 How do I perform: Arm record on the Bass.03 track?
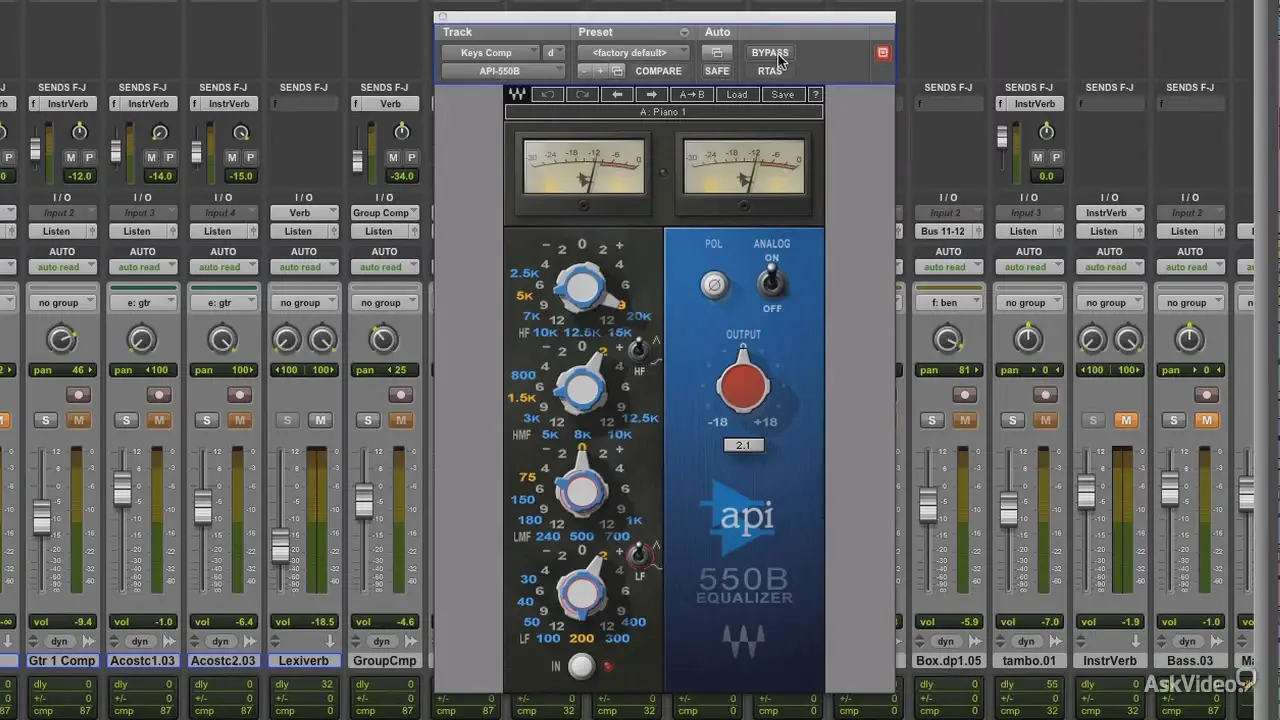(x=1207, y=395)
